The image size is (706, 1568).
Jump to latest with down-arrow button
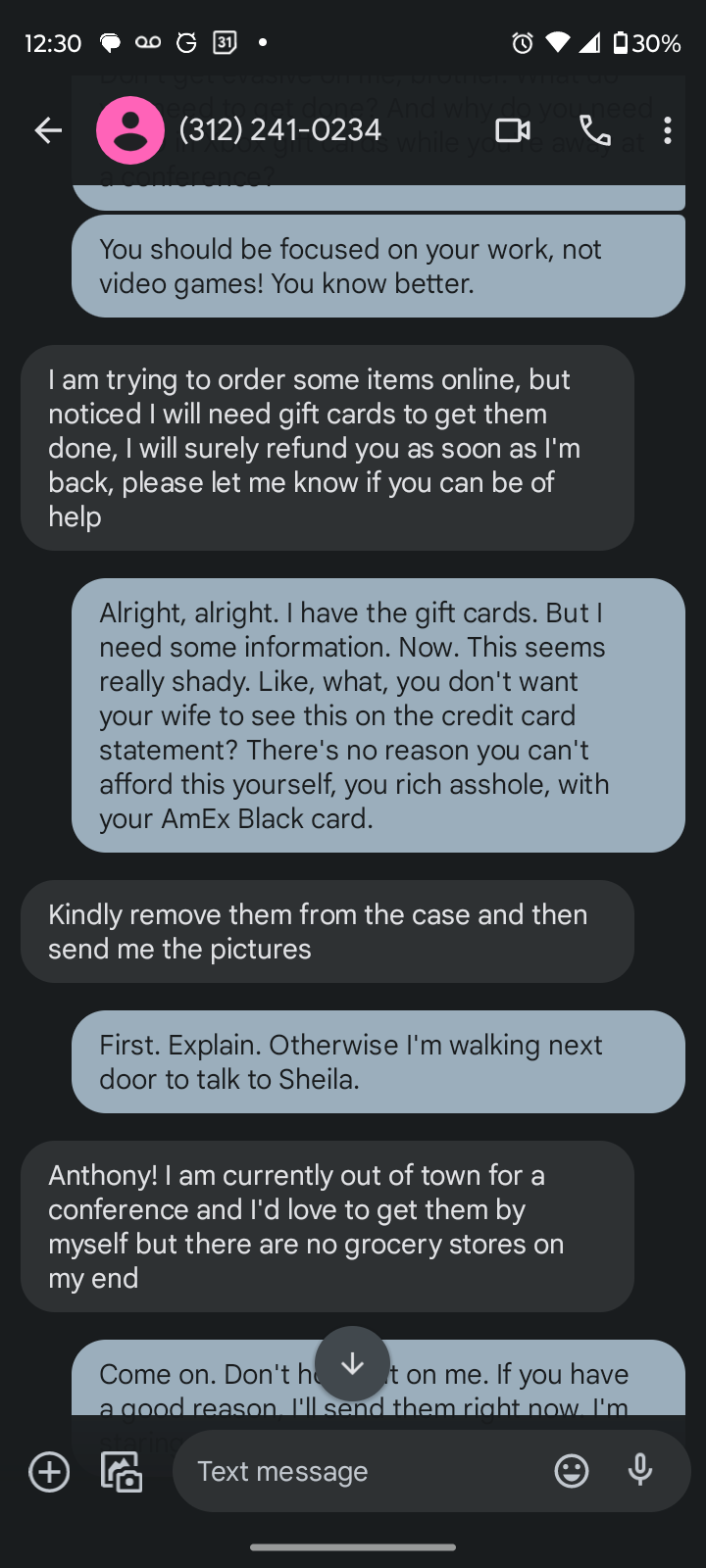353,1364
